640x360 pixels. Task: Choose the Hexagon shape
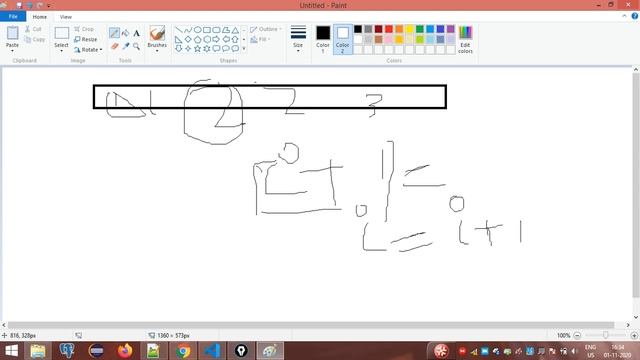pyautogui.click(x=207, y=40)
